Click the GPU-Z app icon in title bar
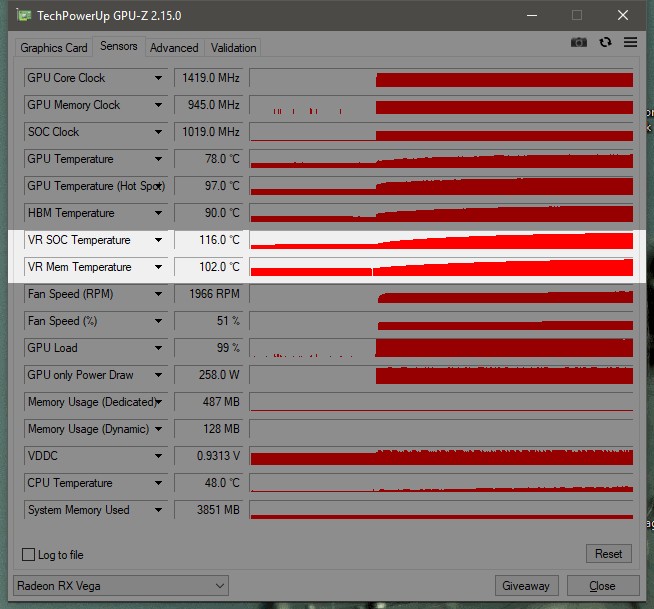The height and width of the screenshot is (609, 654). coord(24,16)
